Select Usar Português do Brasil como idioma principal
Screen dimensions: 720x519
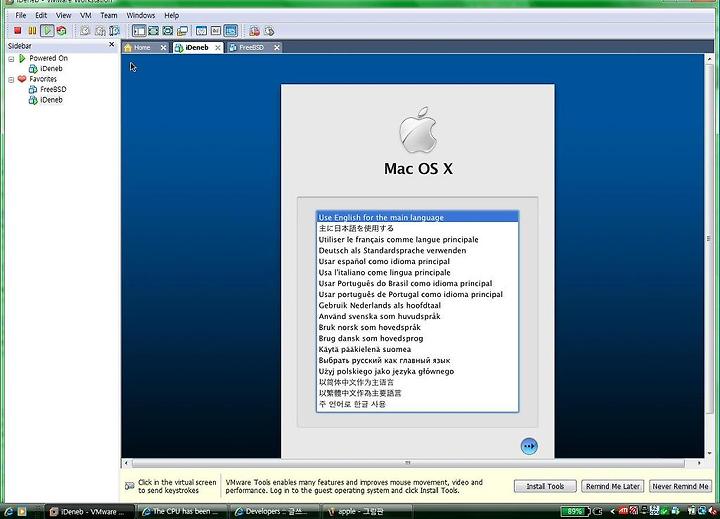click(x=417, y=283)
